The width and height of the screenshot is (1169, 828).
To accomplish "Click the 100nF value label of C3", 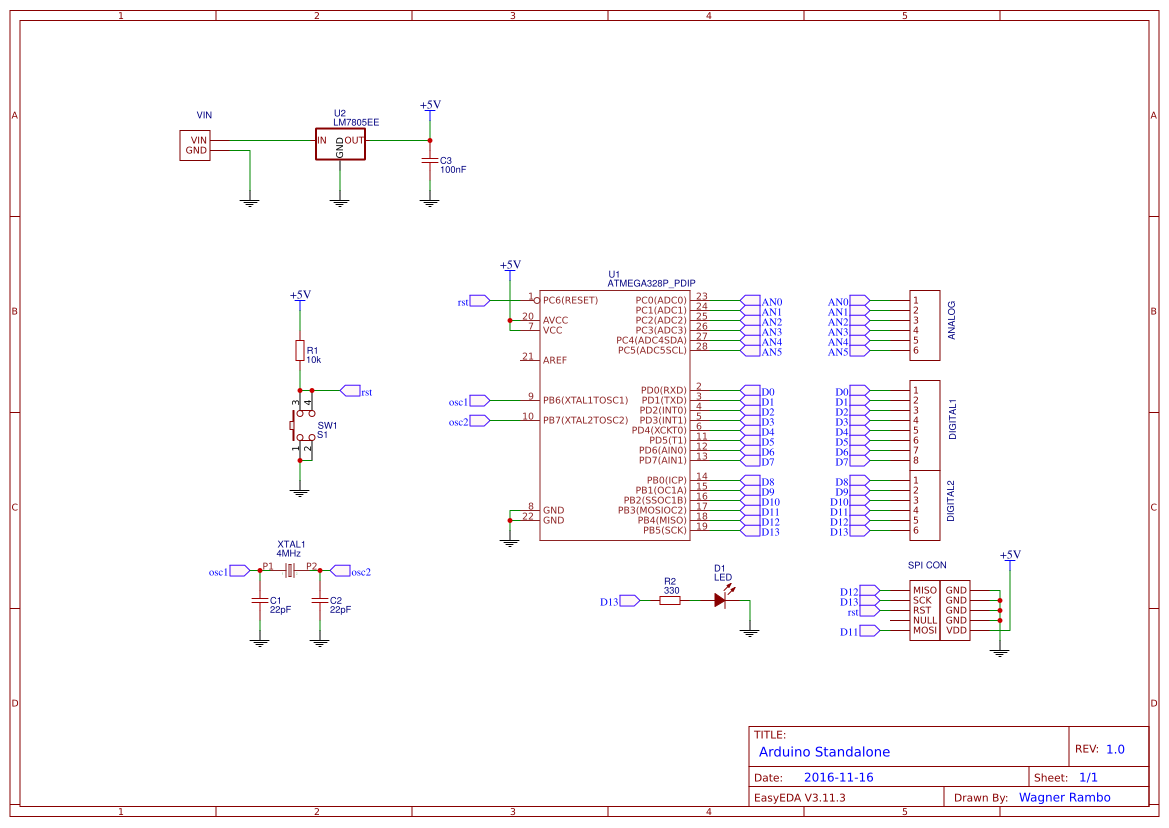I will click(453, 170).
